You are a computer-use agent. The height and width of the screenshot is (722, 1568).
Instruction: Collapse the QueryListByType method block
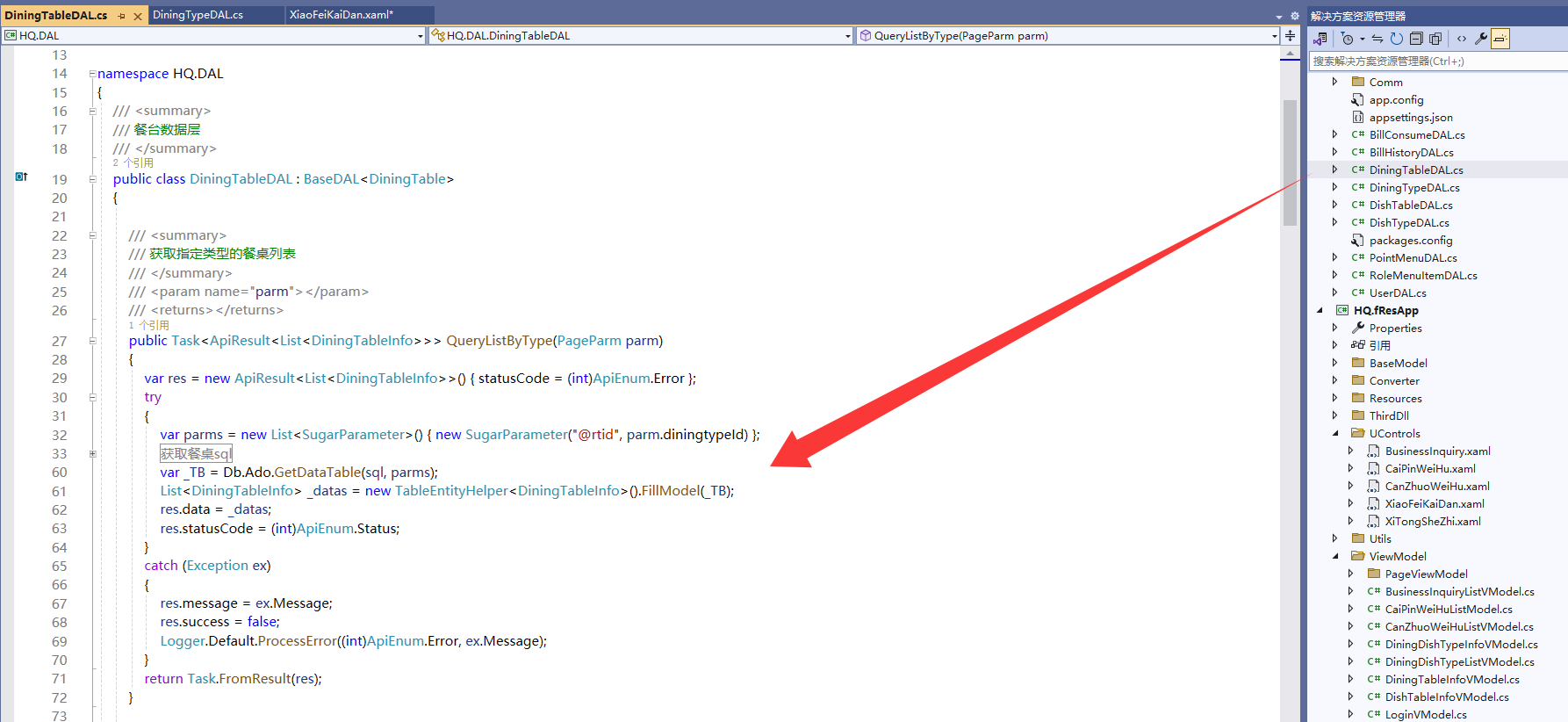coord(92,341)
